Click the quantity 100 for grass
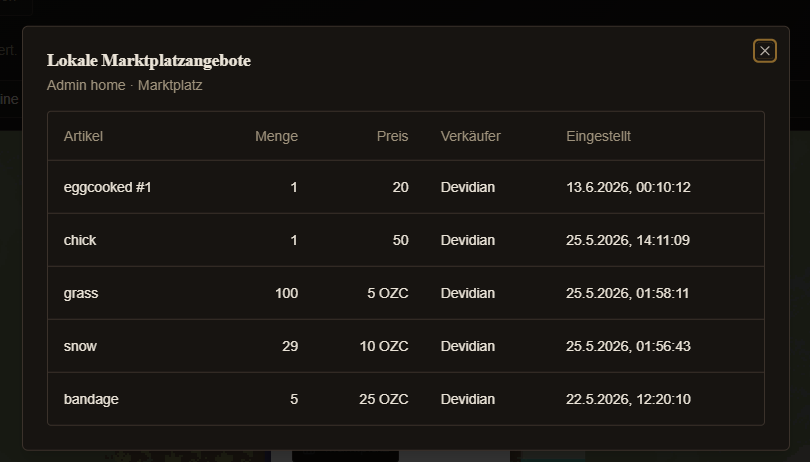 [287, 293]
